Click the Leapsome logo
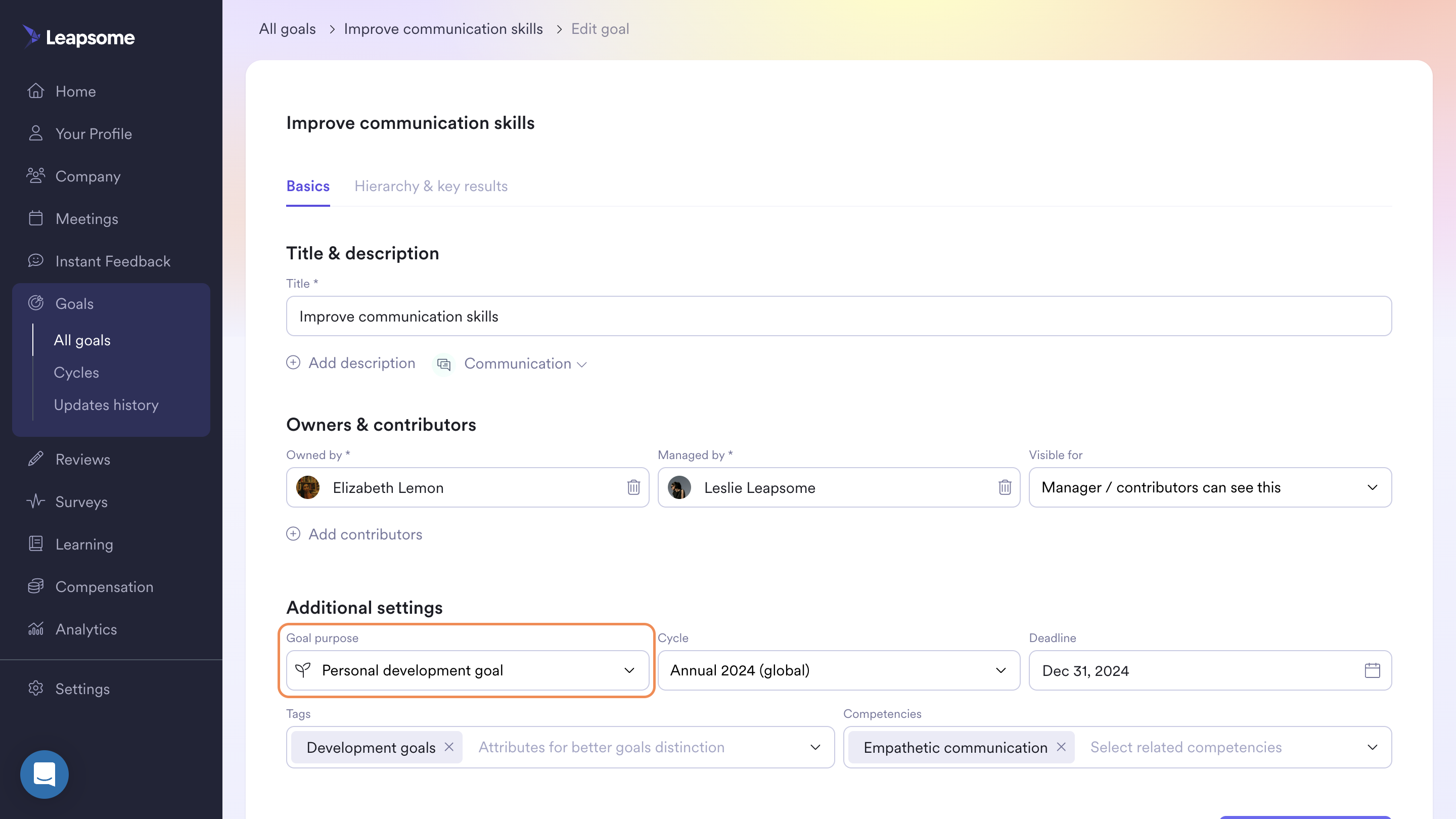 [x=78, y=37]
